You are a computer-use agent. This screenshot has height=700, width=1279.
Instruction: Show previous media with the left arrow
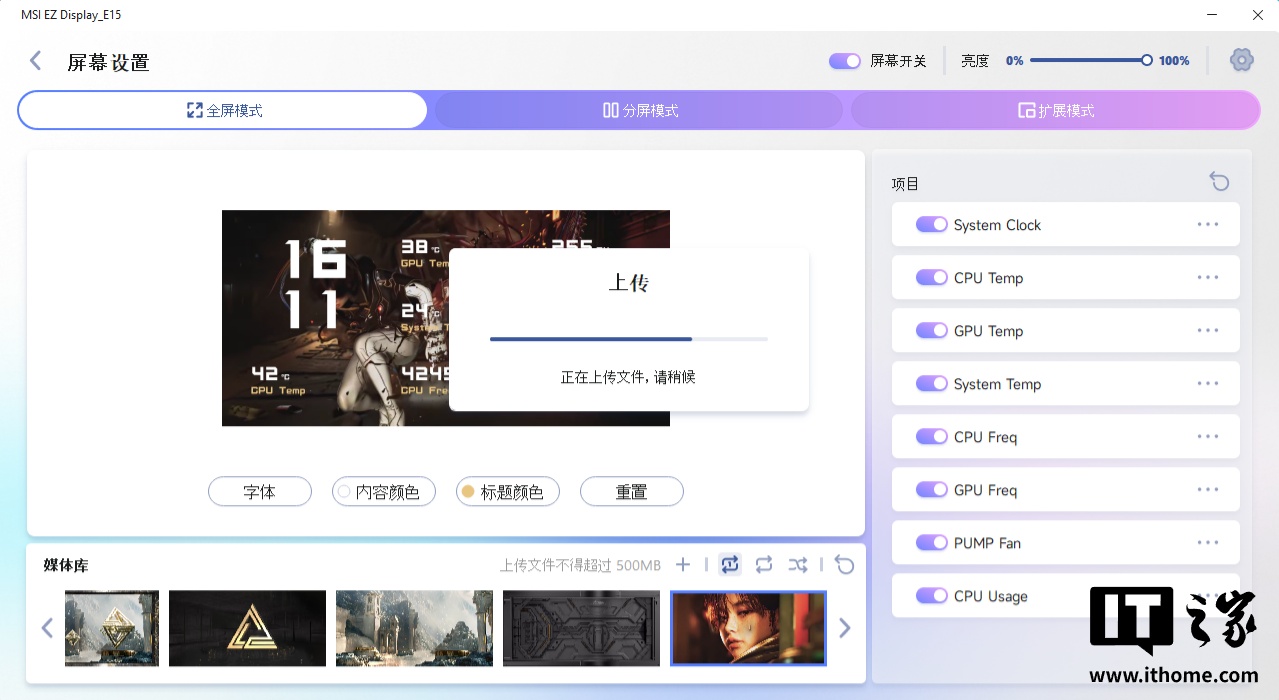tap(47, 628)
